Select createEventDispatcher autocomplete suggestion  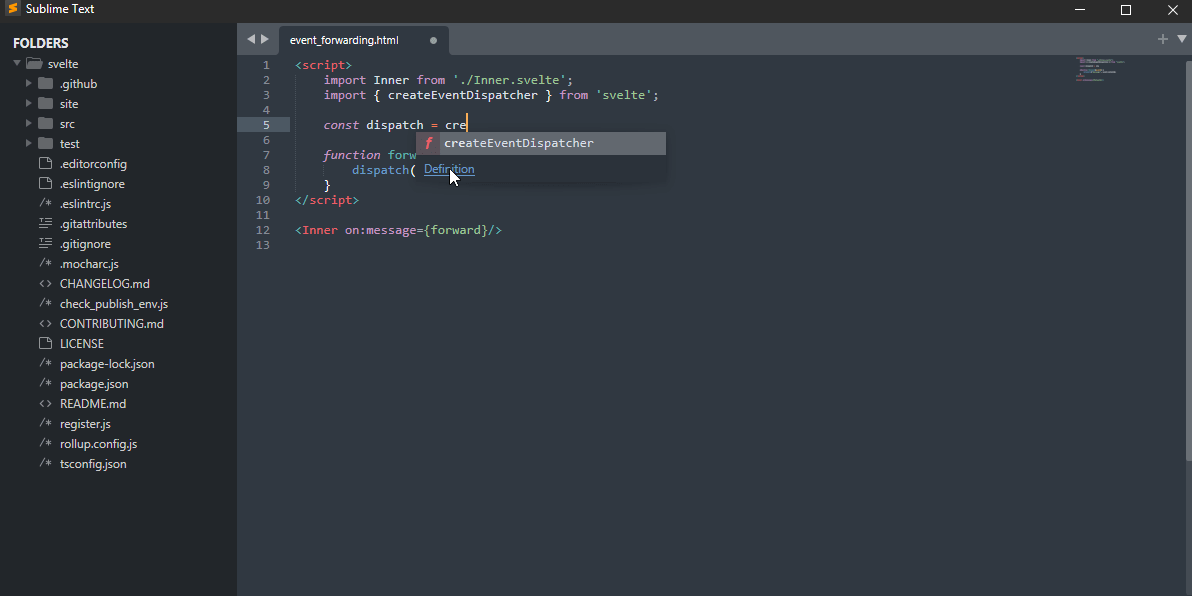pos(541,143)
